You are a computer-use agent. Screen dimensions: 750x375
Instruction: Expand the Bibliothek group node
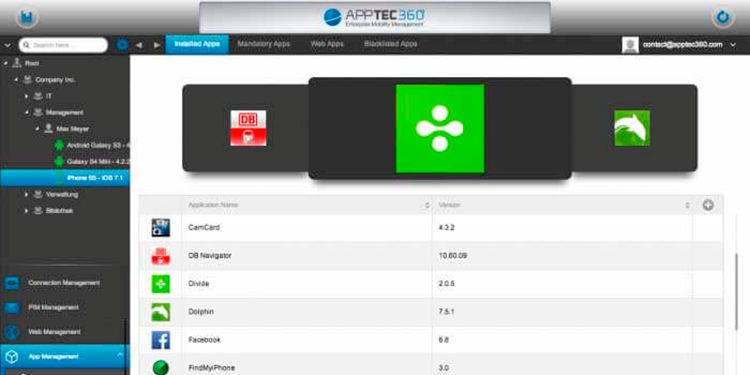27,210
